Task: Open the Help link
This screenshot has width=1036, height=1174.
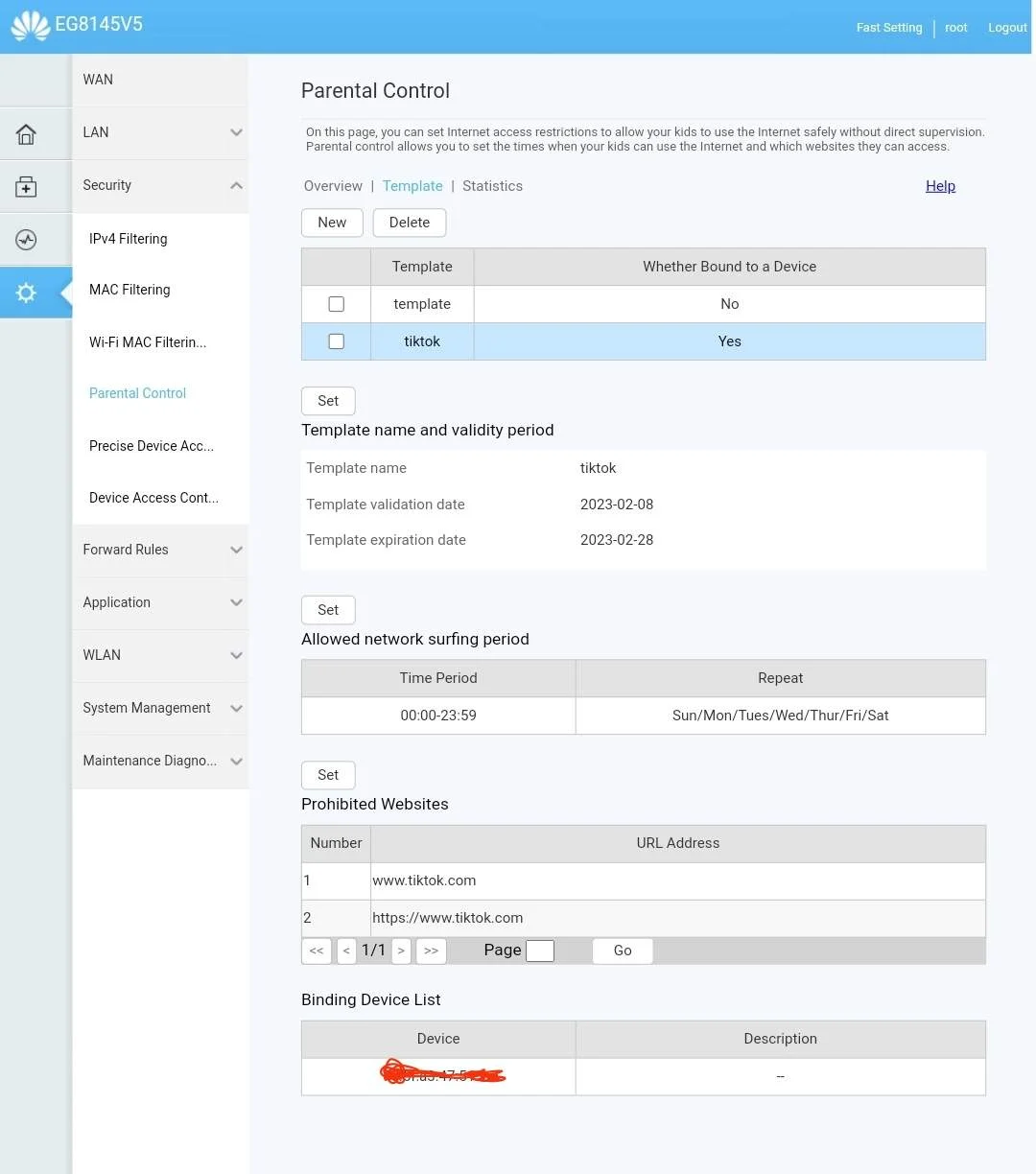Action: point(940,186)
